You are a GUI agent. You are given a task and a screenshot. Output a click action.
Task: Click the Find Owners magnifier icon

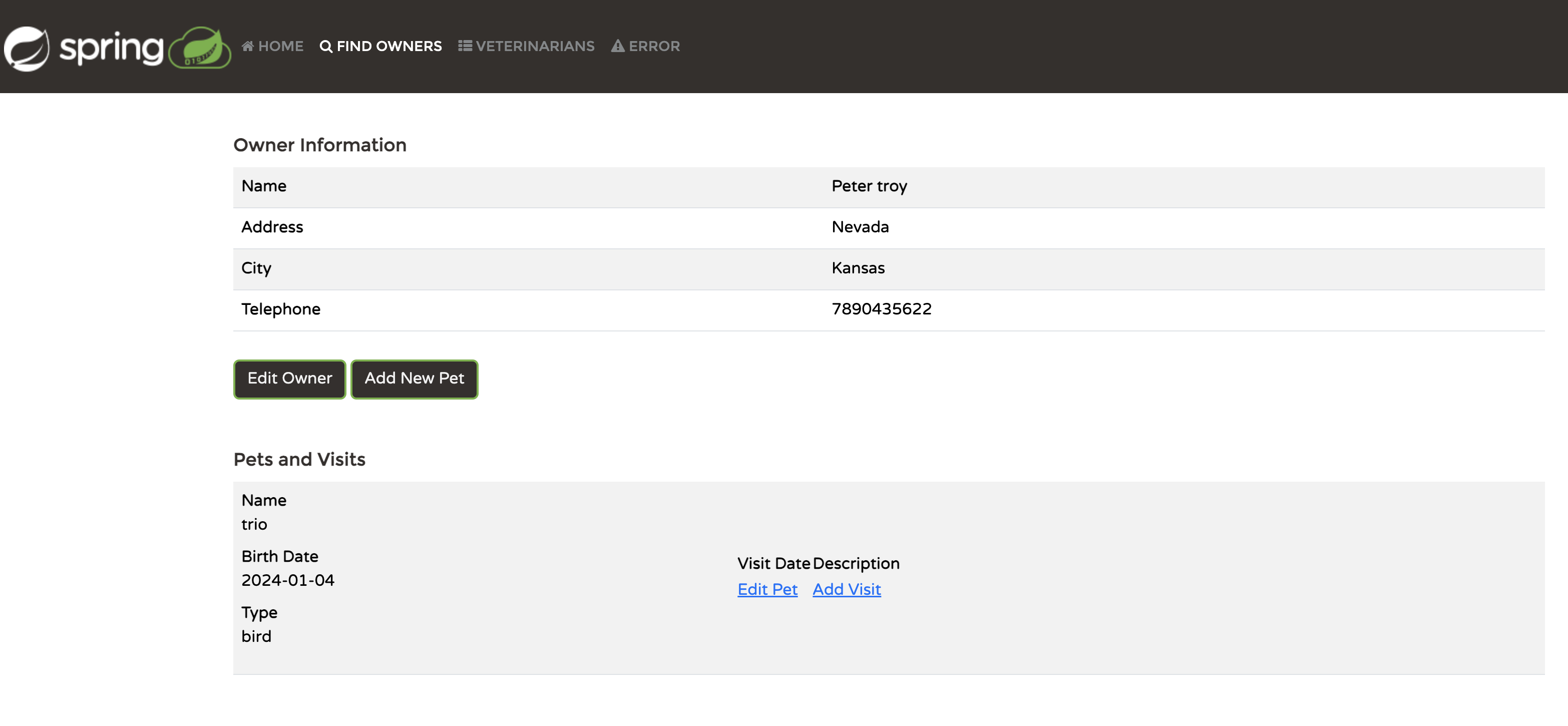click(x=325, y=46)
